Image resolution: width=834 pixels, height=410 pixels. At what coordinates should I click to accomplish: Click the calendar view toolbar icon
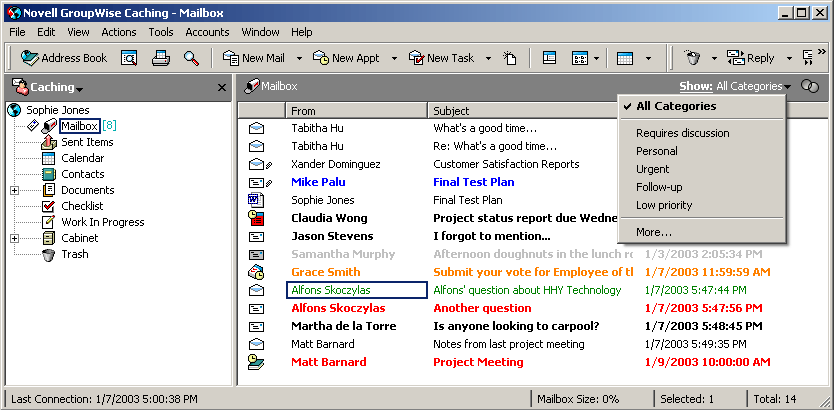[x=625, y=58]
